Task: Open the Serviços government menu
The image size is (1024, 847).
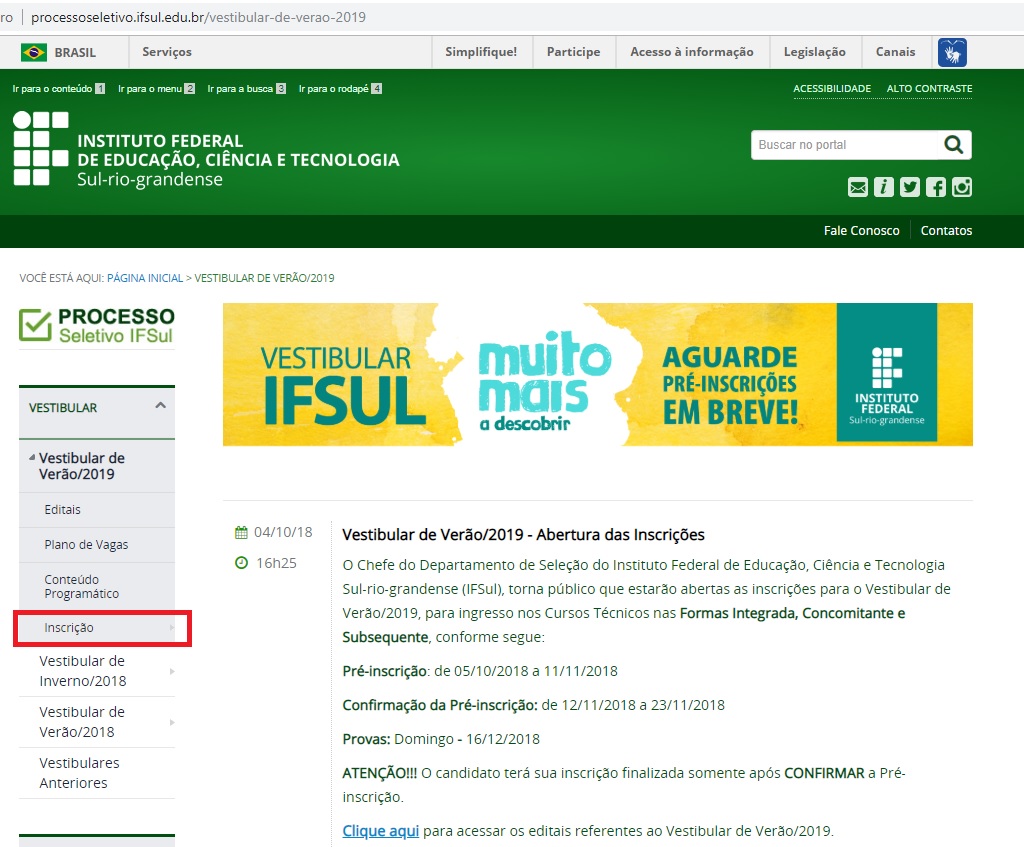Action: (x=167, y=52)
